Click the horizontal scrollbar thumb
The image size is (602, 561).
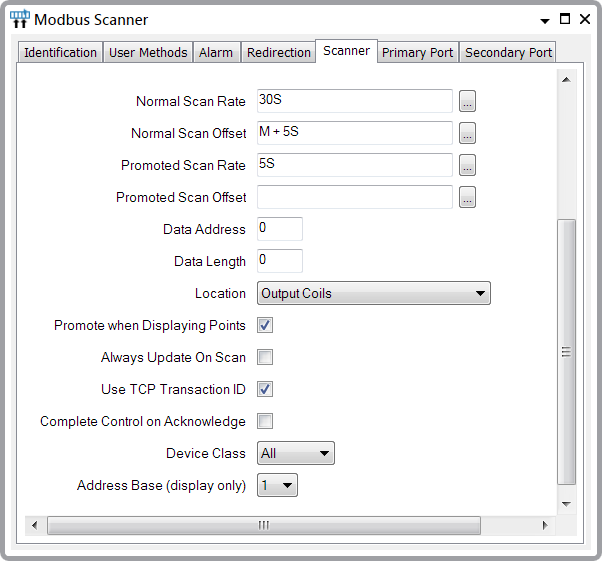click(x=264, y=525)
